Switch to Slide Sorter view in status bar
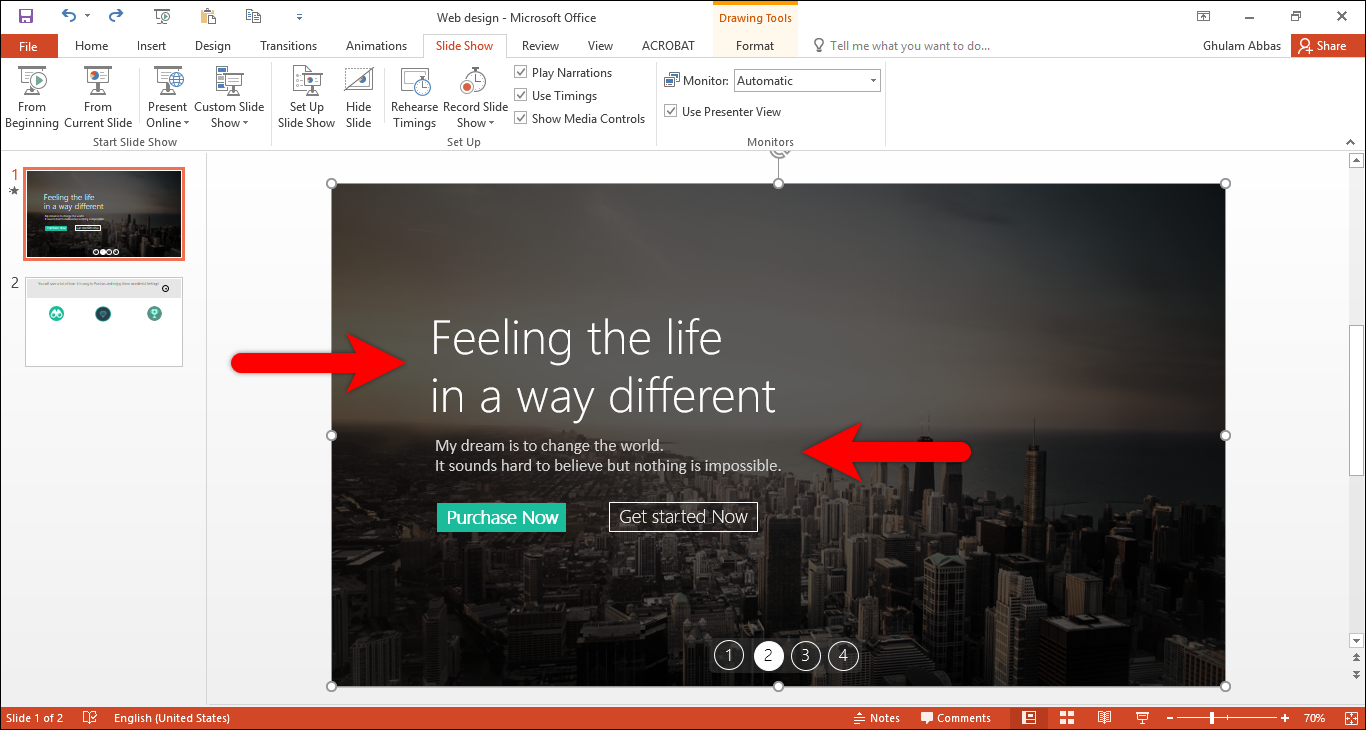This screenshot has height=730, width=1366. (x=1067, y=717)
